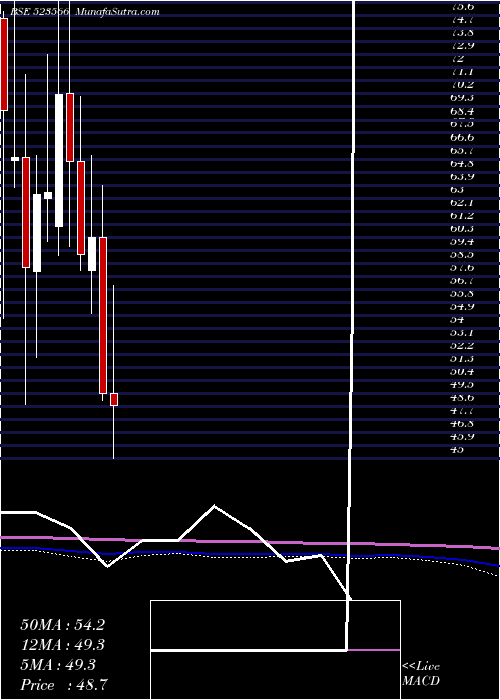Screen dimensions: 500x700
Task: Click the MunafaSutra.com watermark title text
Action: coord(117,12)
